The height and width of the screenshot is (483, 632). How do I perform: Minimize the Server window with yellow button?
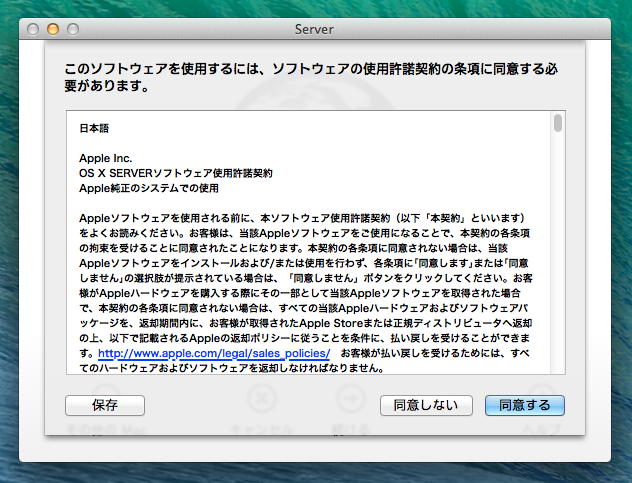(x=53, y=29)
